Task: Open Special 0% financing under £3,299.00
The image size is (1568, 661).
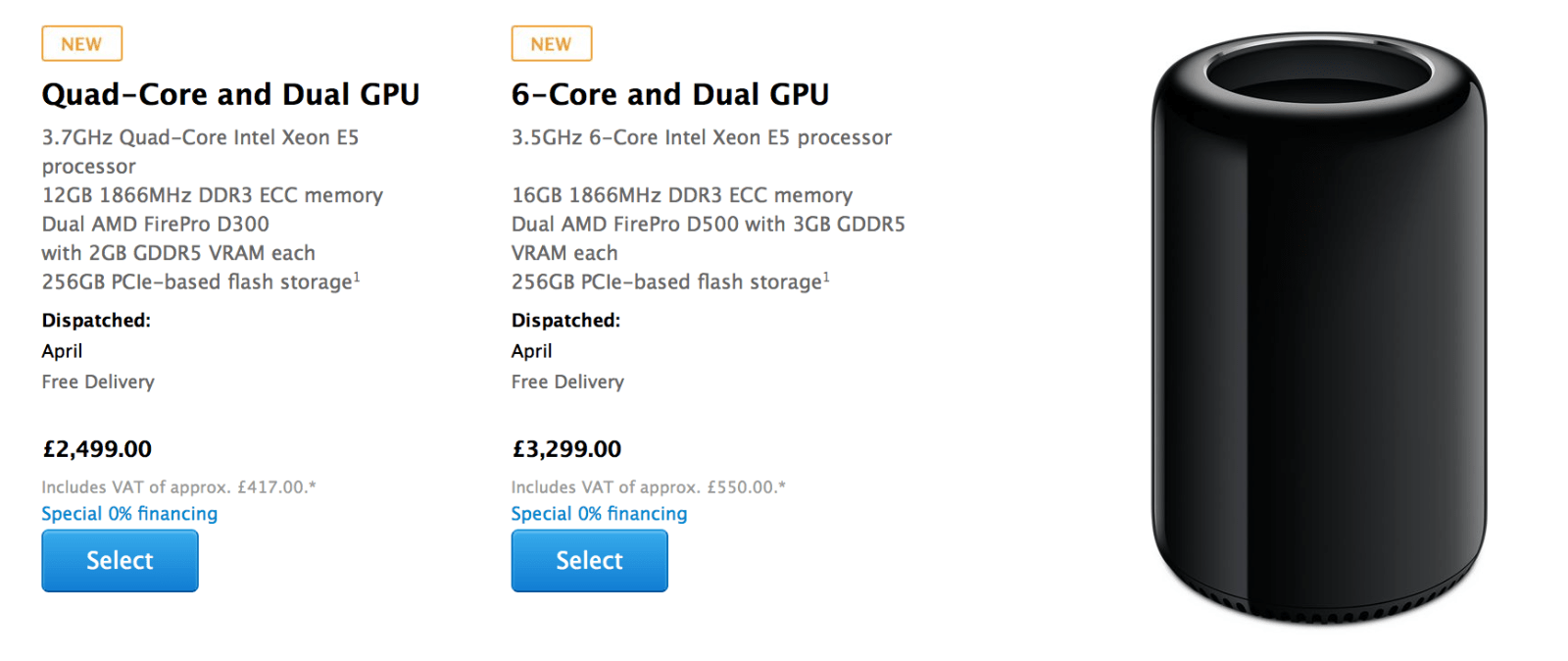Action: pyautogui.click(x=599, y=514)
